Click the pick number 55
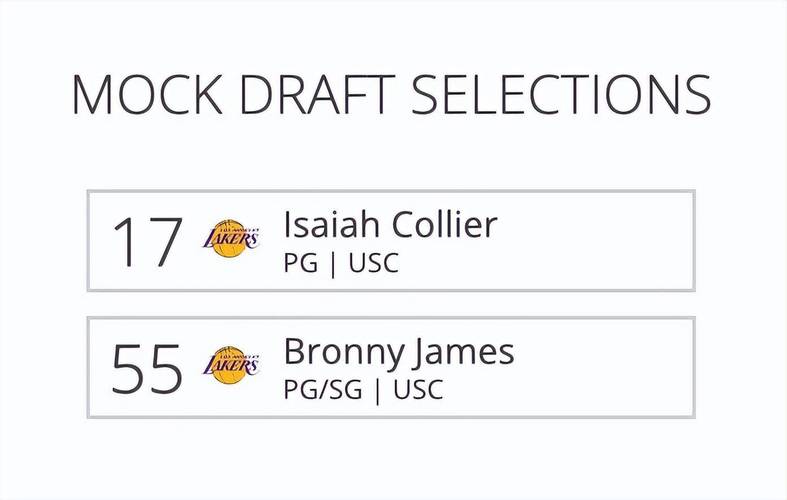The height and width of the screenshot is (500, 787). (147, 368)
